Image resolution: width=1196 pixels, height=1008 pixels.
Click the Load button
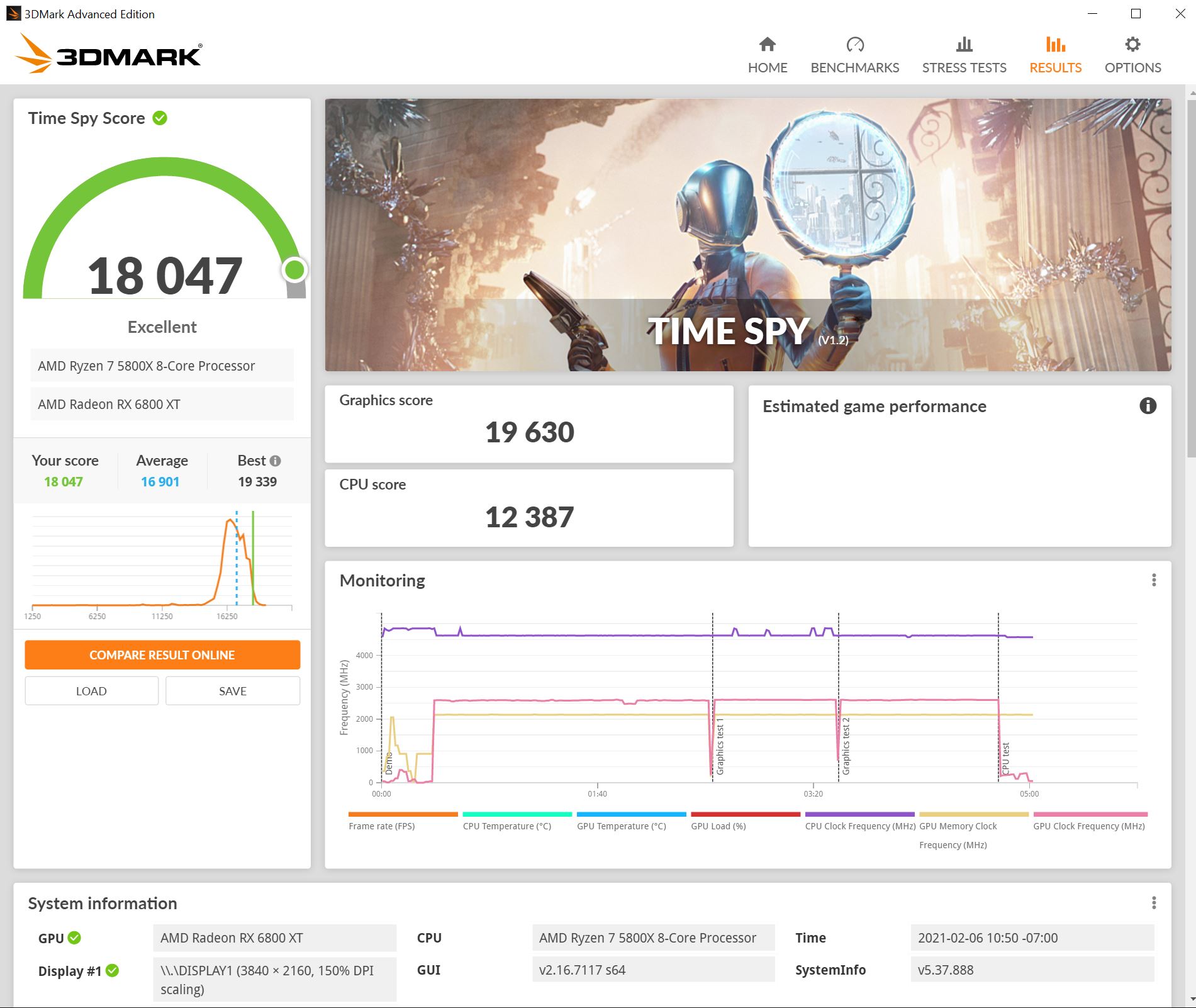point(91,691)
